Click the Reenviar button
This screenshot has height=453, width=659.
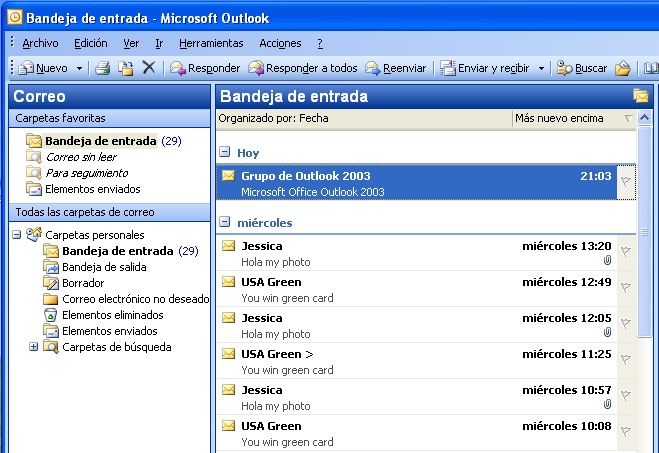point(396,68)
